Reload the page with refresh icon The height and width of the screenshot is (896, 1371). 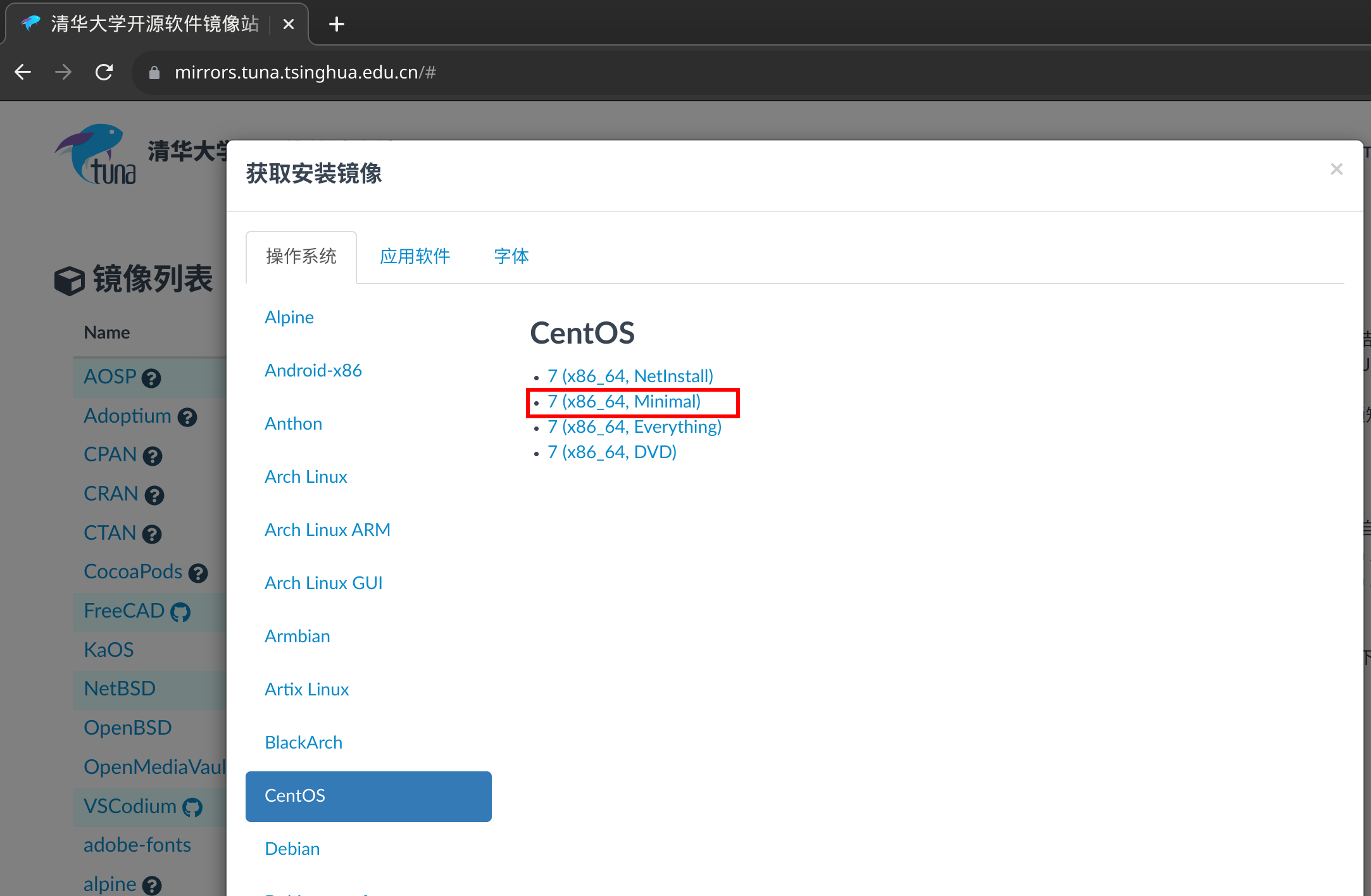(x=104, y=72)
